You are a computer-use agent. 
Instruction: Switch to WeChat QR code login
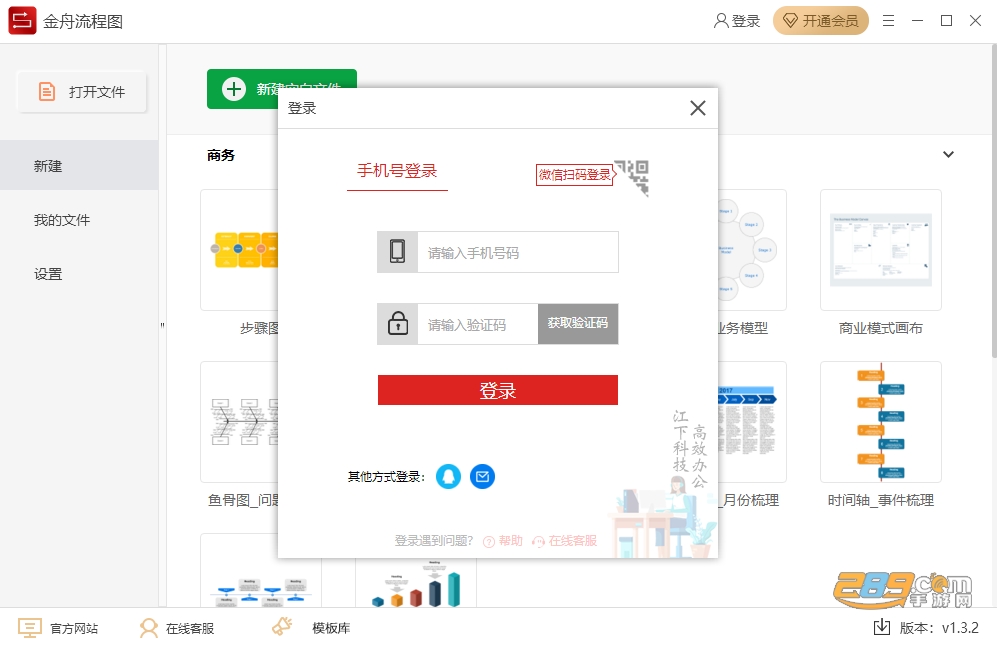coord(593,176)
